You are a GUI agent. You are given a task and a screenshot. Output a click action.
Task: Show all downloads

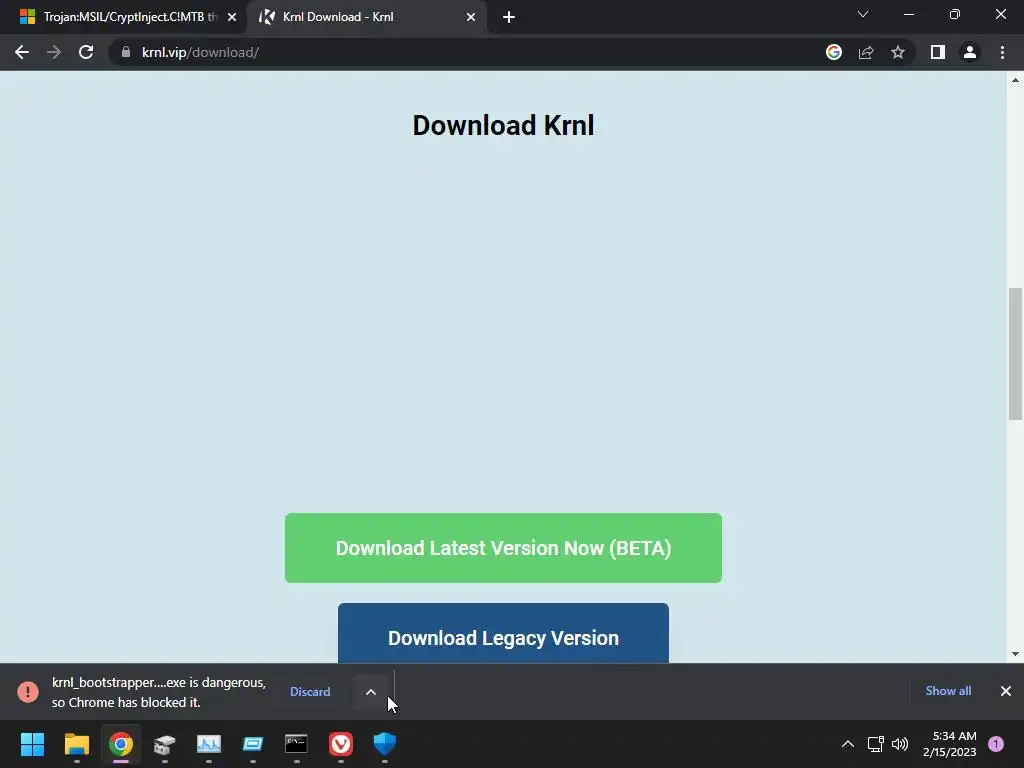(x=948, y=691)
